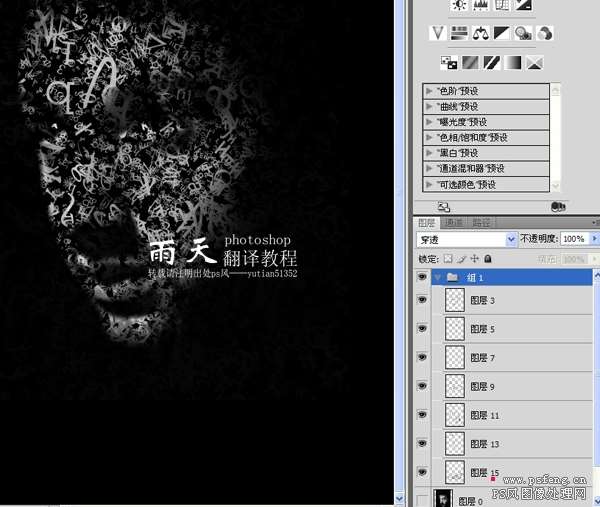
Task: Collapse the 组 1 group triangle
Action: tap(438, 277)
